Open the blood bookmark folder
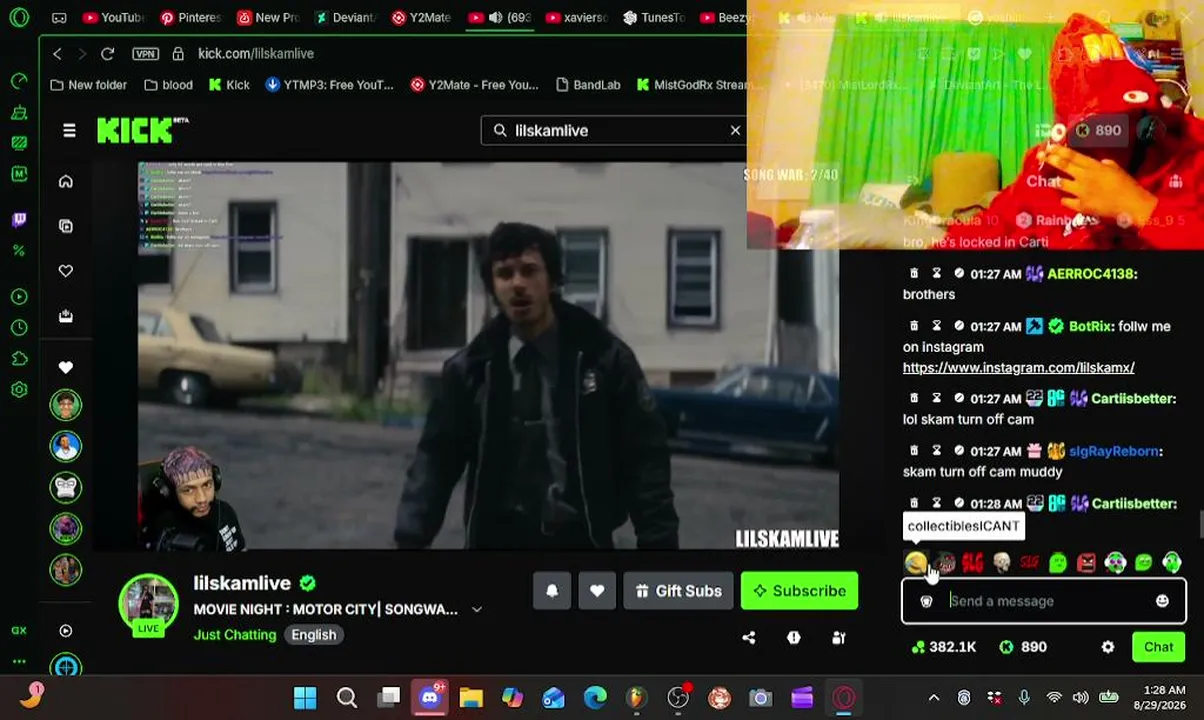This screenshot has width=1204, height=720. click(x=167, y=85)
